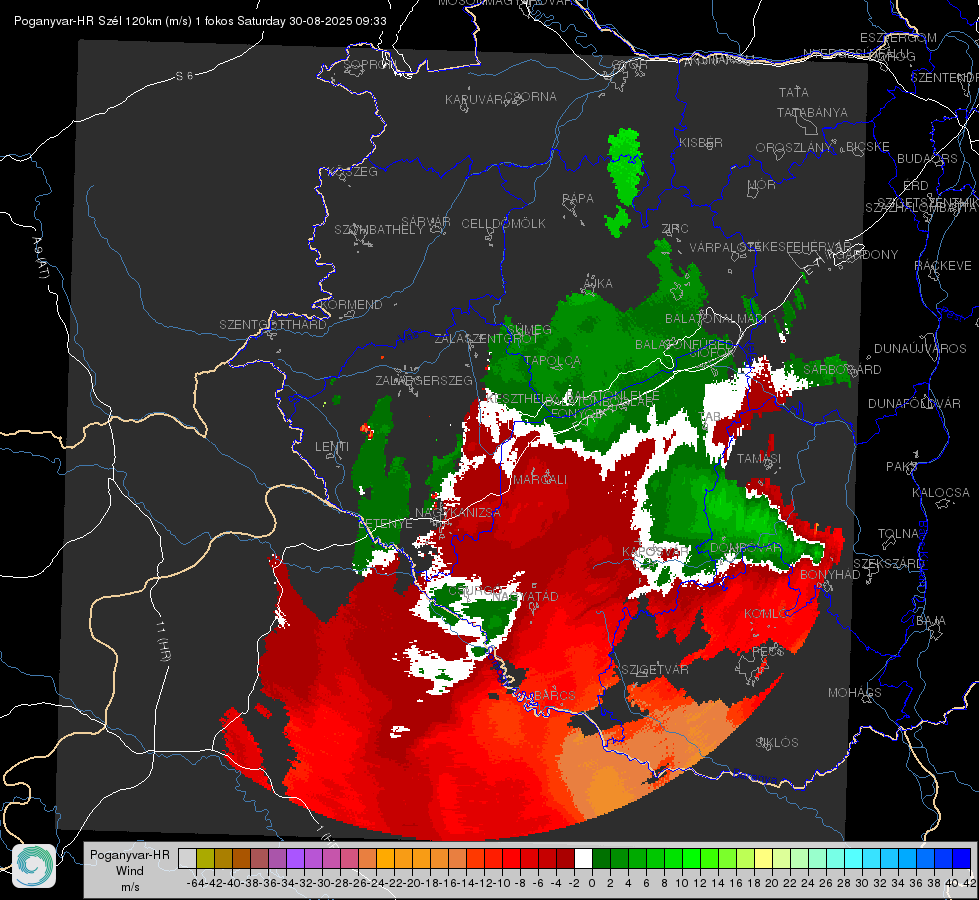
Task: Click the TATABANYA city label
Action: point(812,112)
